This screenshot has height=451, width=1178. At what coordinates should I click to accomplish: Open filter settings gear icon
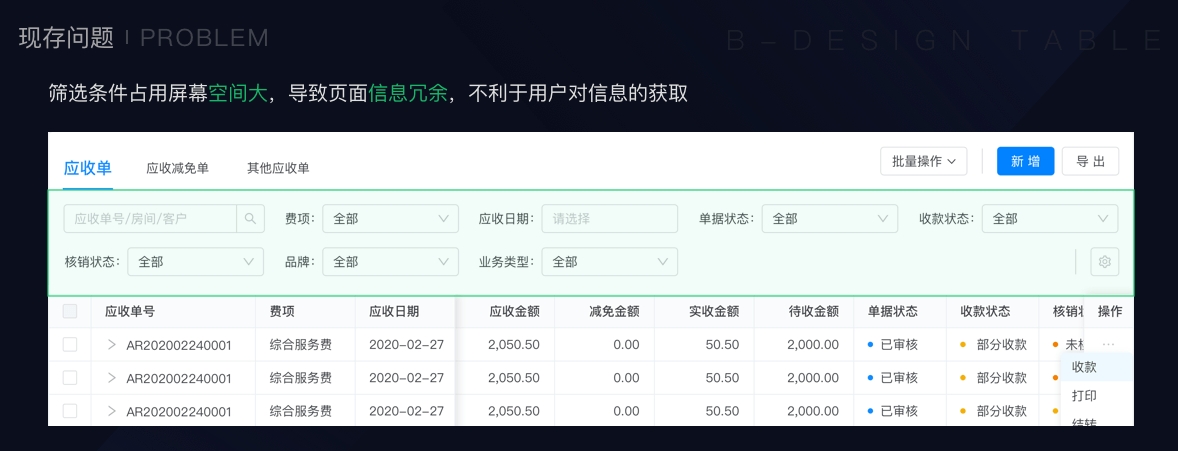click(1104, 262)
